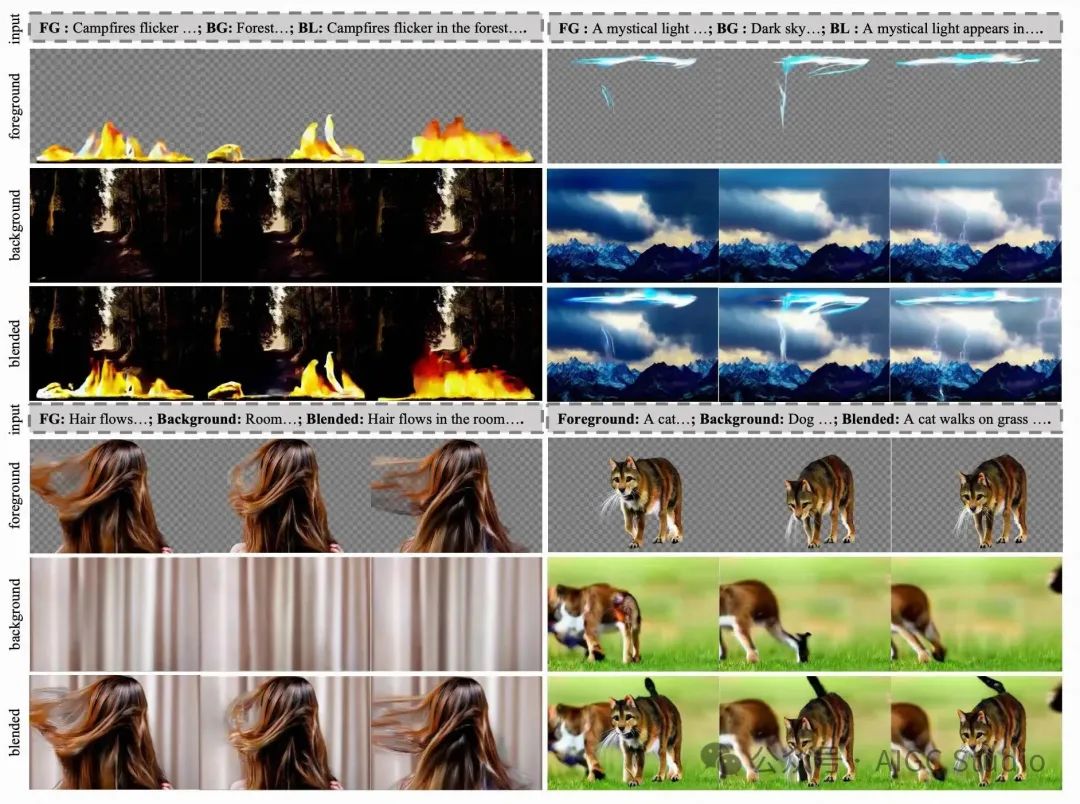Click the "foreground" label beside the campfire row
The image size is (1080, 804).
tap(15, 106)
